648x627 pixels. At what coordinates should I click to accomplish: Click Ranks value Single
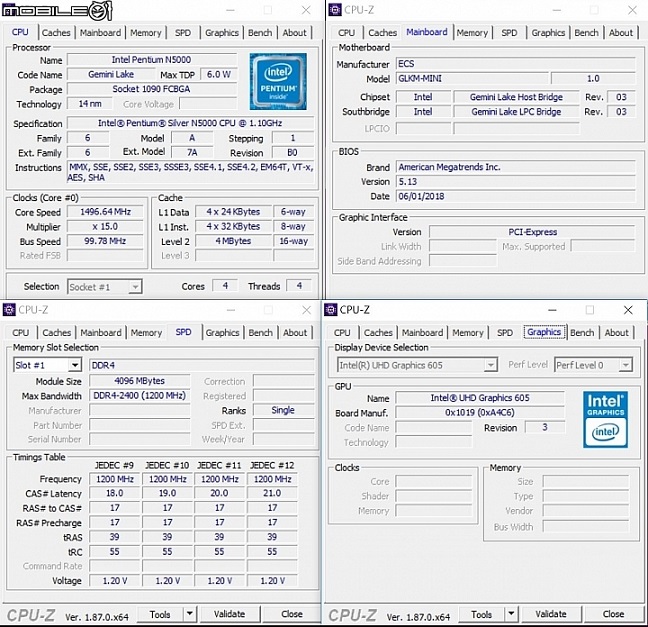pos(283,410)
